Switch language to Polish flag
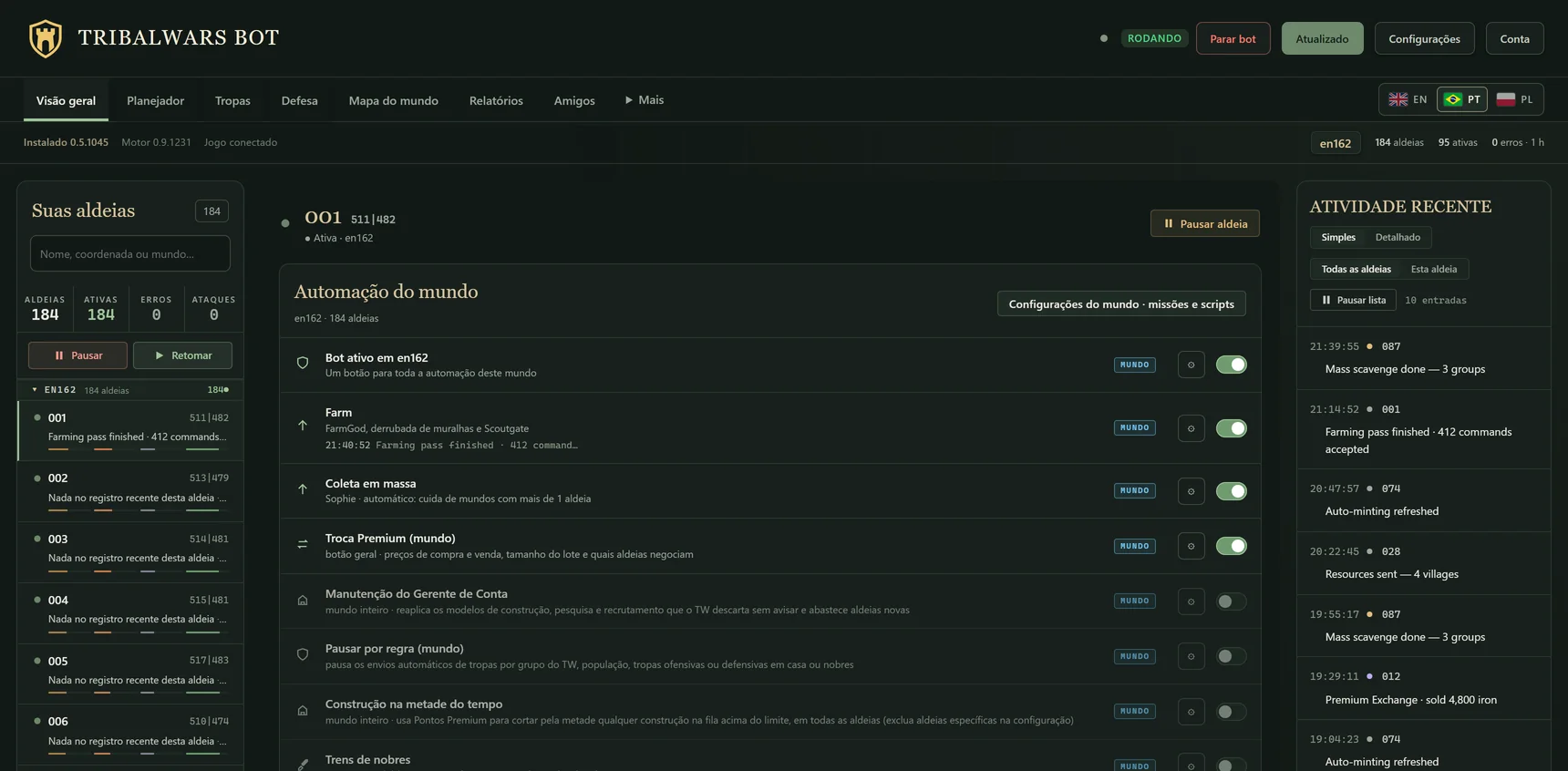This screenshot has height=771, width=1568. pyautogui.click(x=1515, y=99)
